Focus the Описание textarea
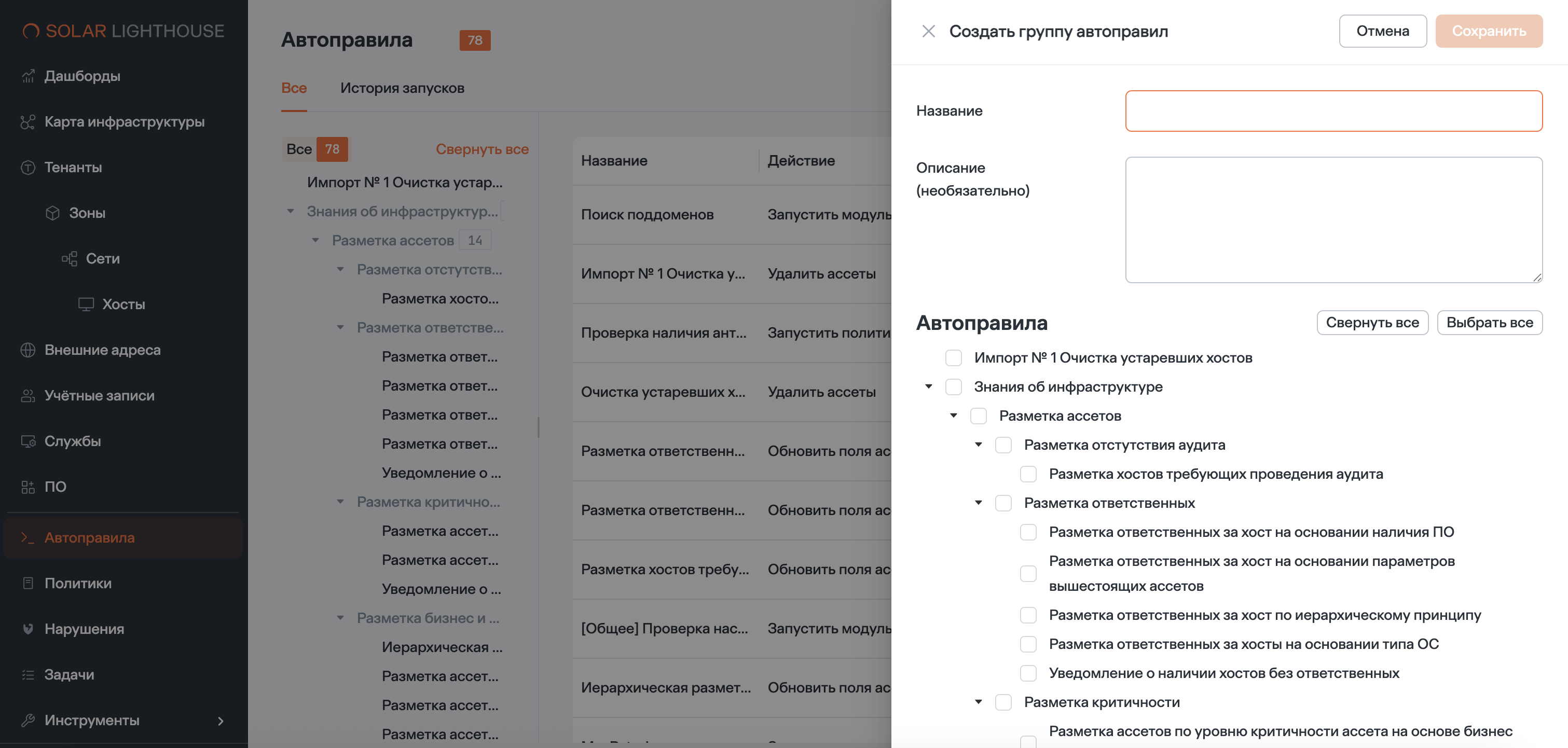Viewport: 1568px width, 748px height. pyautogui.click(x=1333, y=220)
